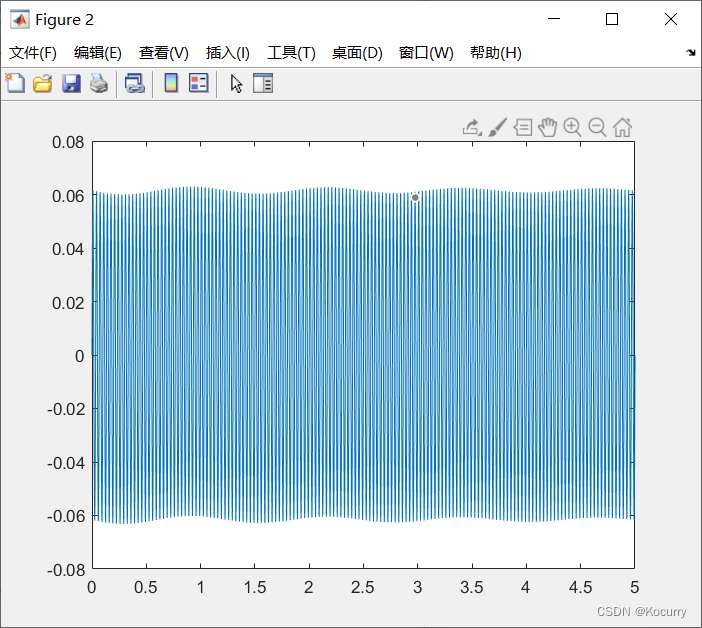Click the y-axis label 0.04
Image resolution: width=702 pixels, height=628 pixels.
tap(68, 249)
